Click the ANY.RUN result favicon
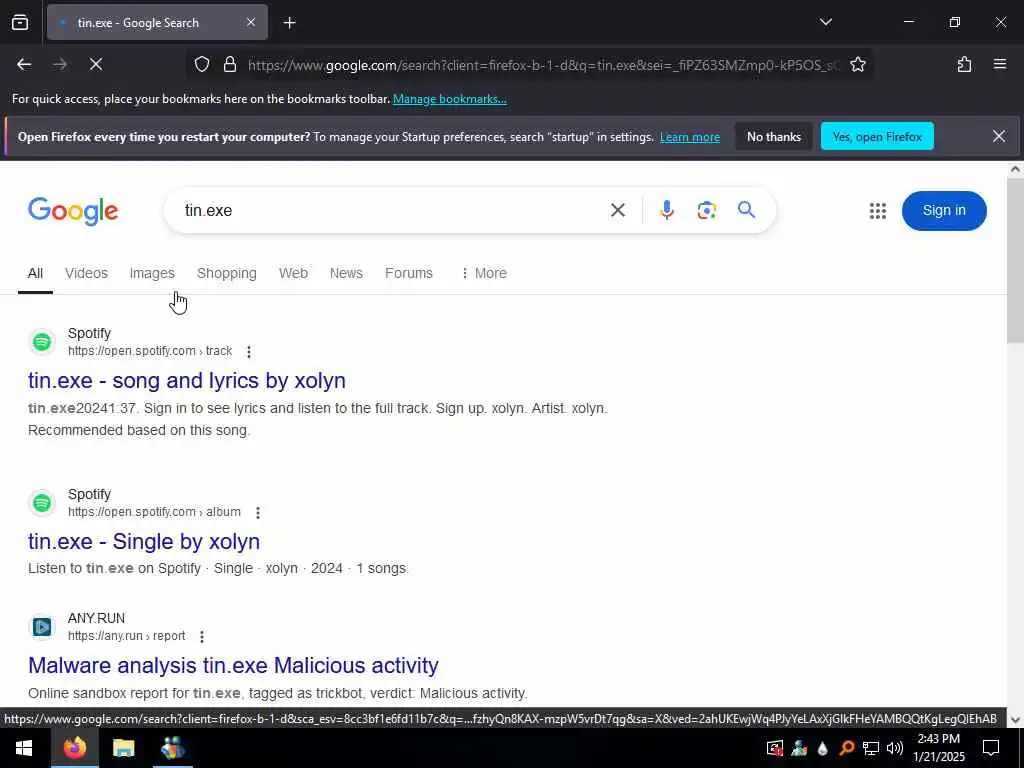 [42, 627]
